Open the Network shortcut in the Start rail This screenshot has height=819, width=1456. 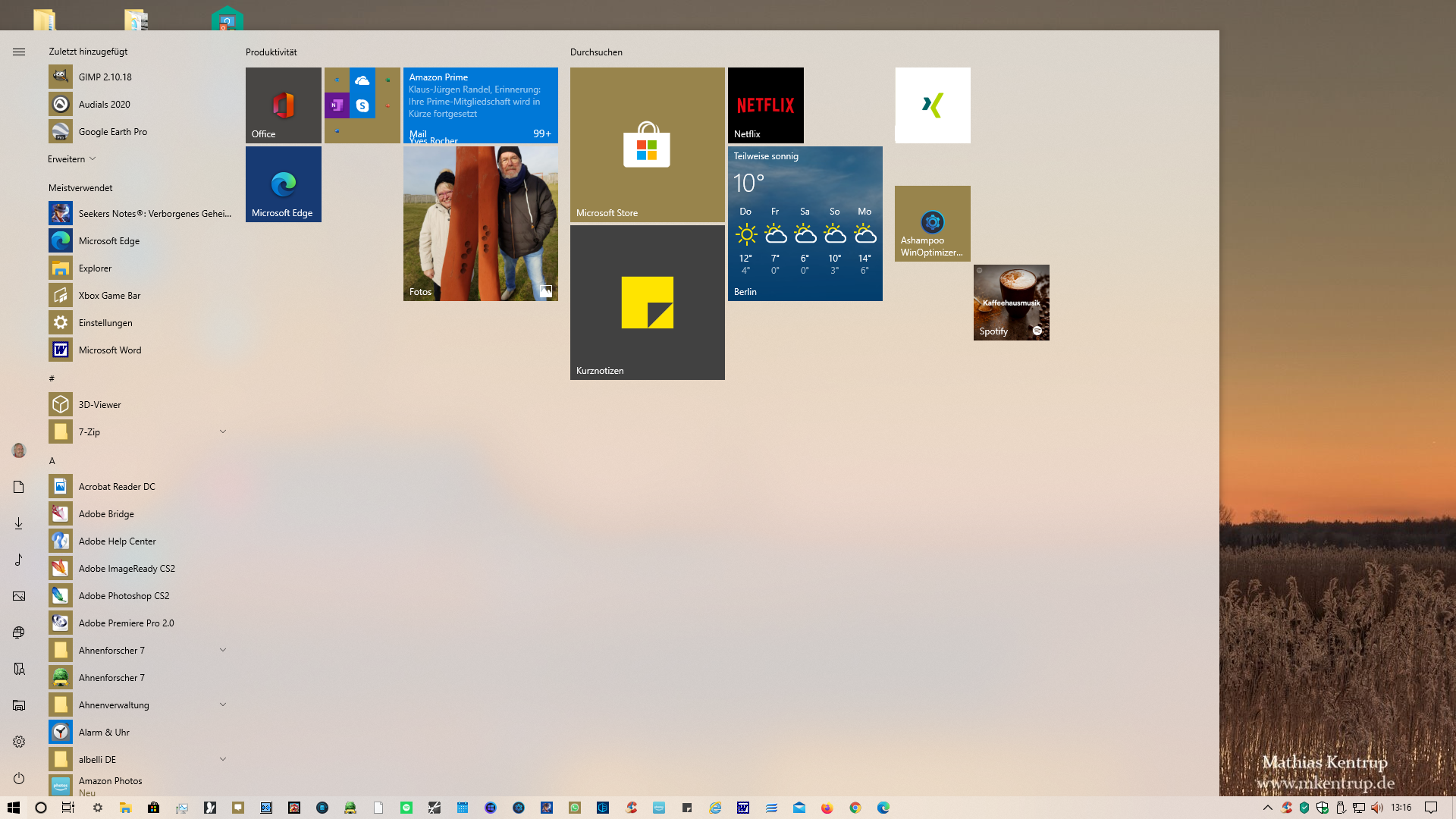click(x=19, y=632)
